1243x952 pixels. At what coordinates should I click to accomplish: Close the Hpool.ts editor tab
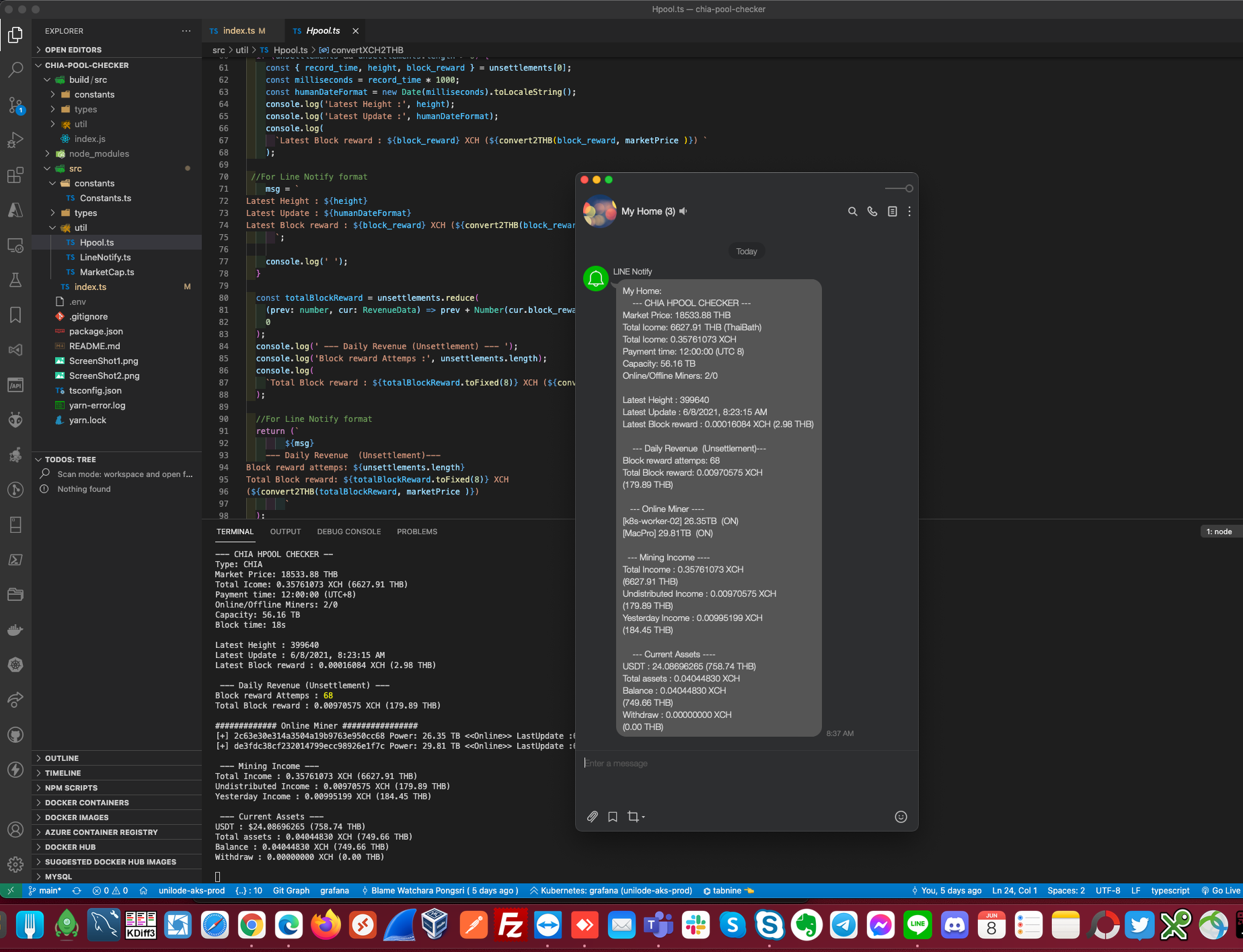355,31
